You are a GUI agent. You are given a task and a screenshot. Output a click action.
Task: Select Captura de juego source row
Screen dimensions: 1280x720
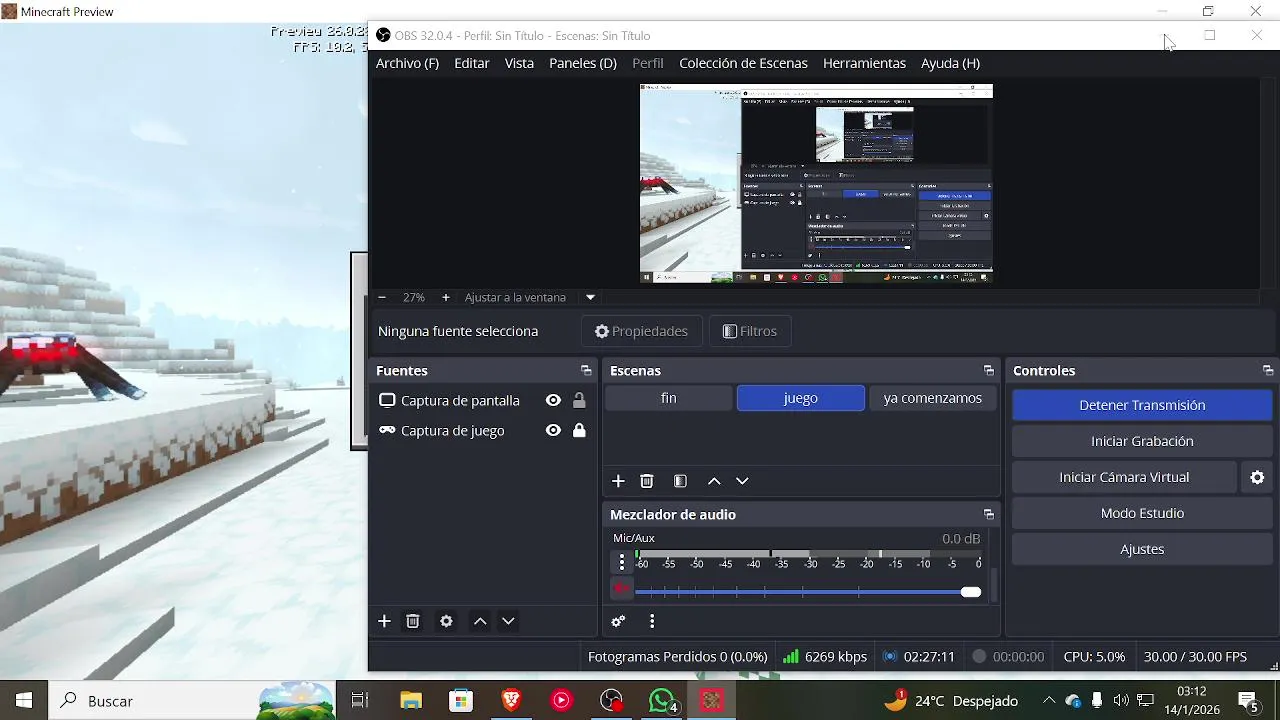[x=484, y=430]
